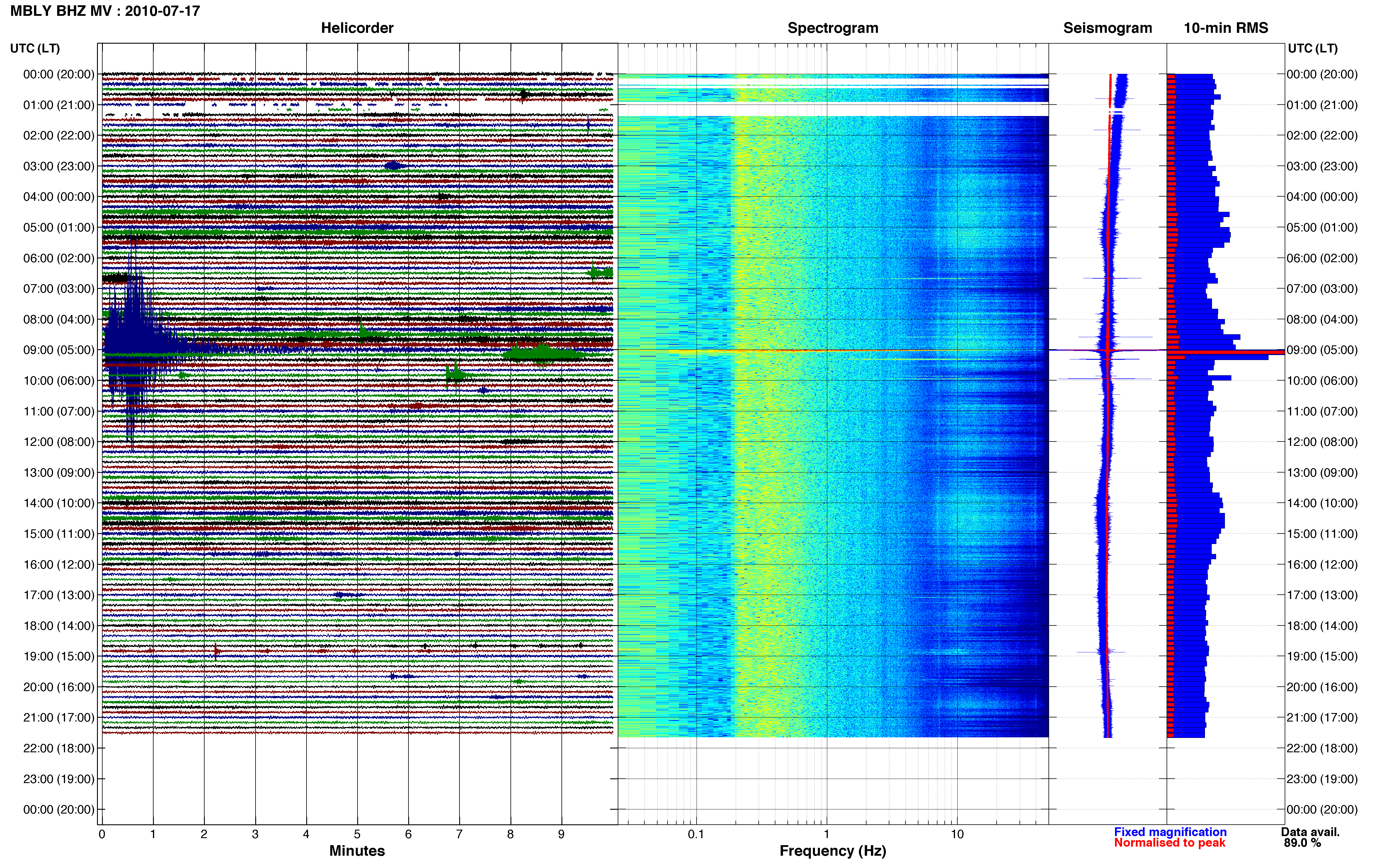This screenshot has width=1389, height=868.
Task: Select left time label '01:00 (21:00)'
Action: click(x=59, y=105)
